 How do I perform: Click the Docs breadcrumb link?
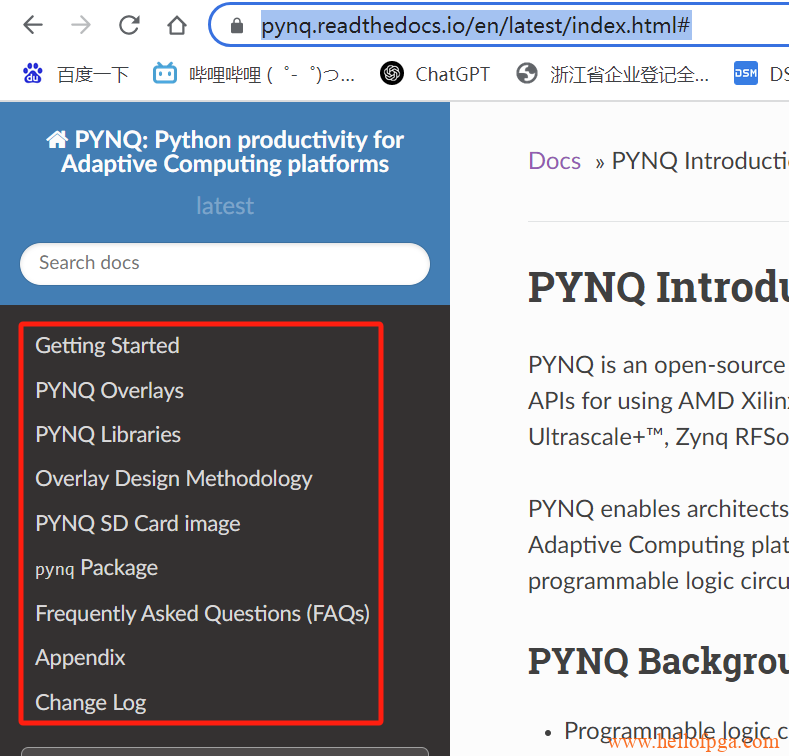click(555, 161)
